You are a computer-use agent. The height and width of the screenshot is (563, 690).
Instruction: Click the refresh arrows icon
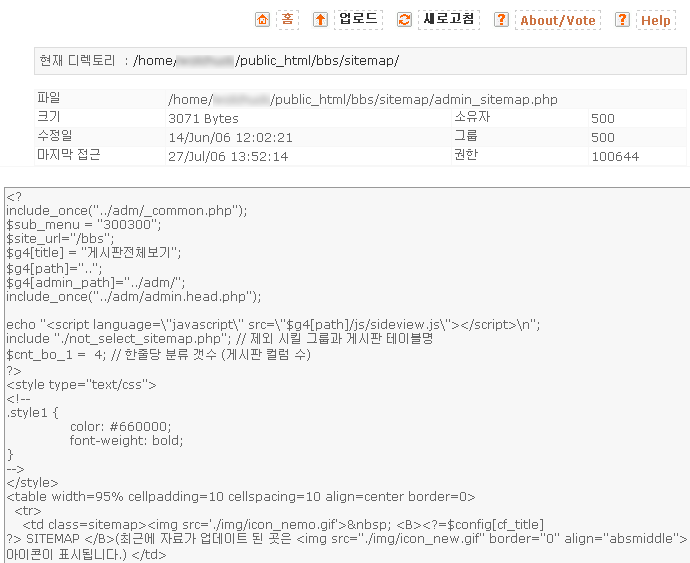coord(404,20)
